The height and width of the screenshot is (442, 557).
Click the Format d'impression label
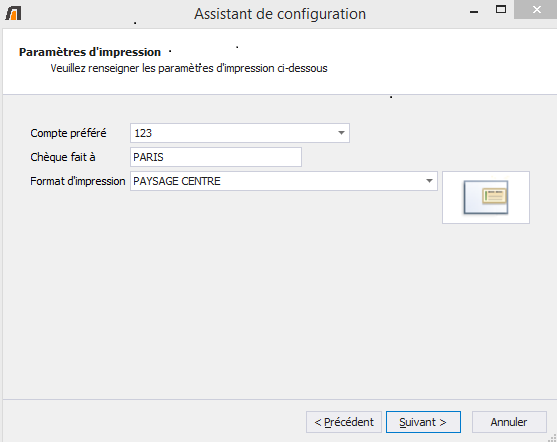click(x=77, y=181)
